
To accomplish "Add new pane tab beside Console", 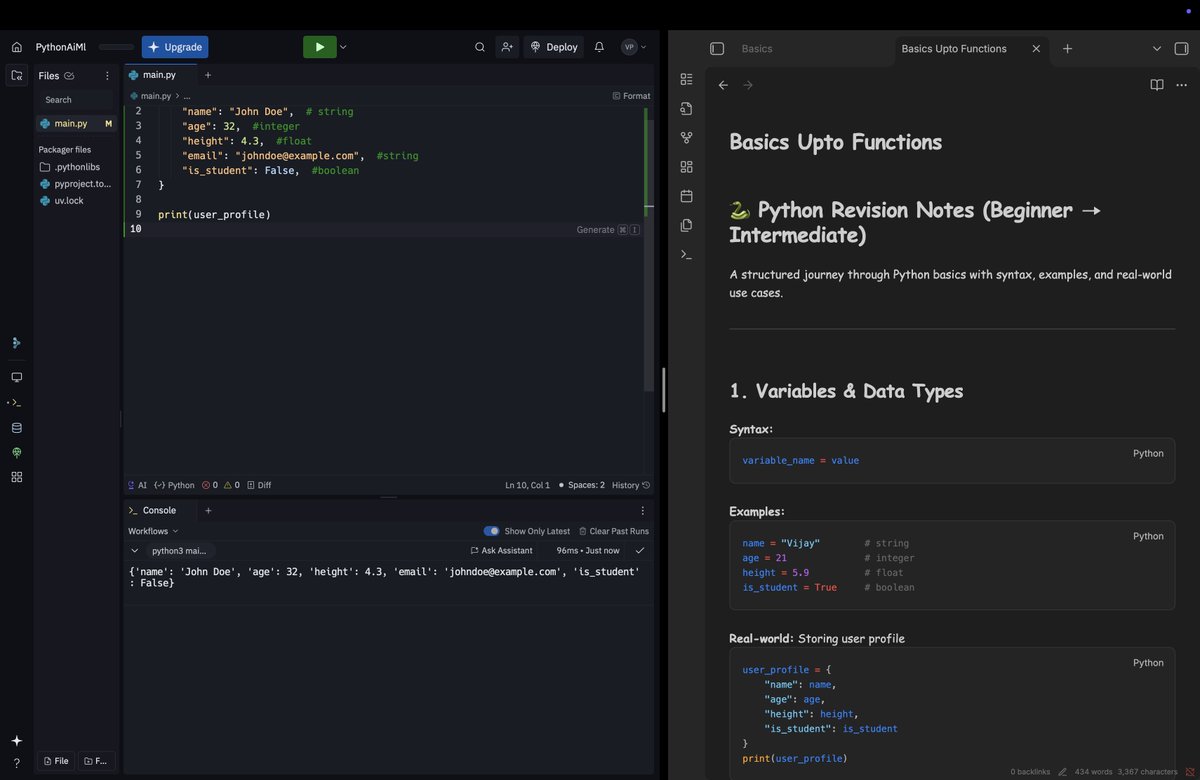I will (x=208, y=510).
